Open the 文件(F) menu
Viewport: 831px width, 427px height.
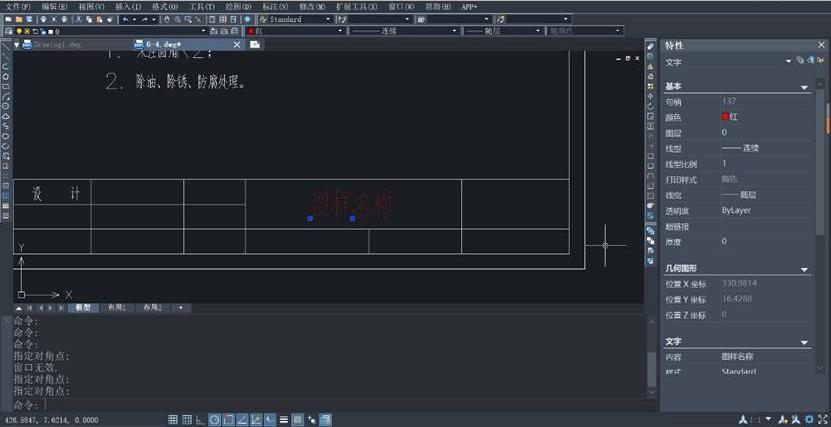coord(17,7)
